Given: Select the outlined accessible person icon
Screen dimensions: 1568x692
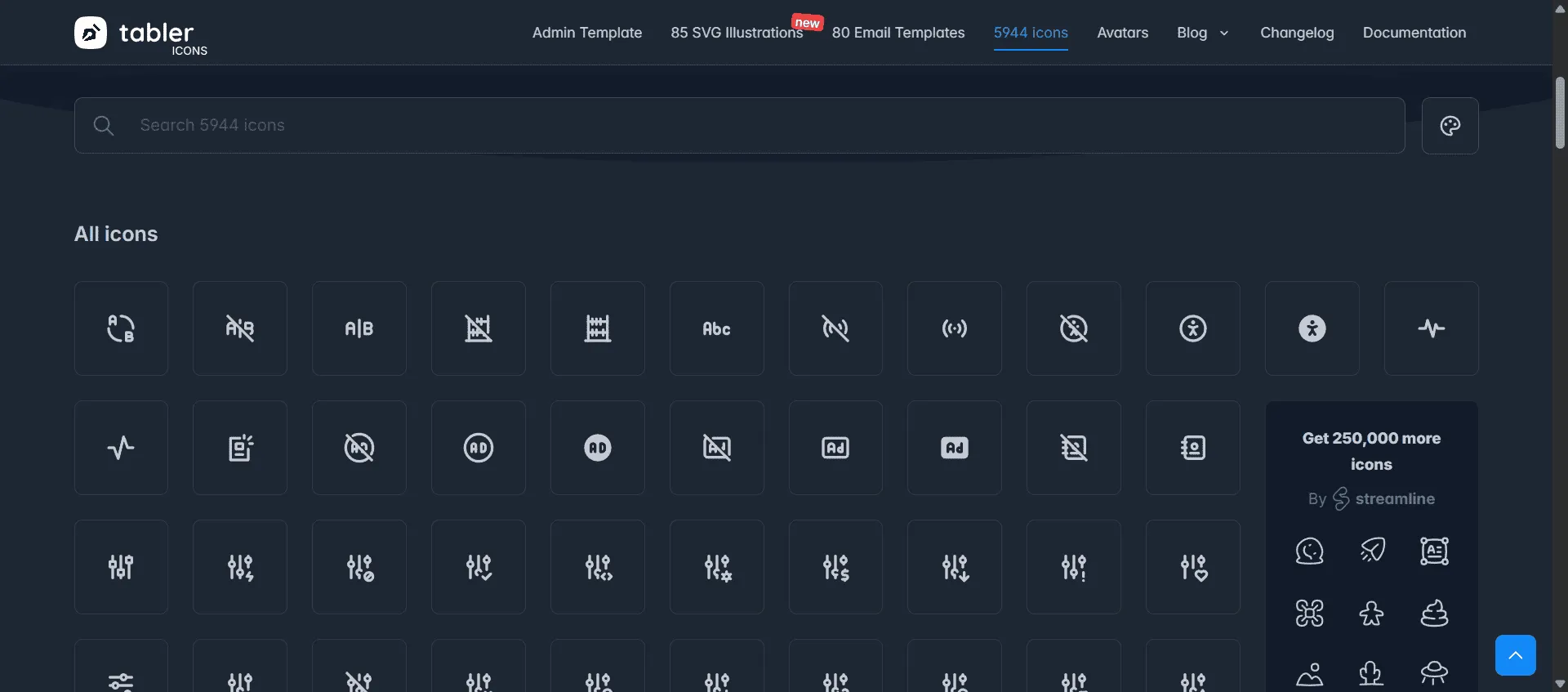Looking at the screenshot, I should coord(1193,328).
